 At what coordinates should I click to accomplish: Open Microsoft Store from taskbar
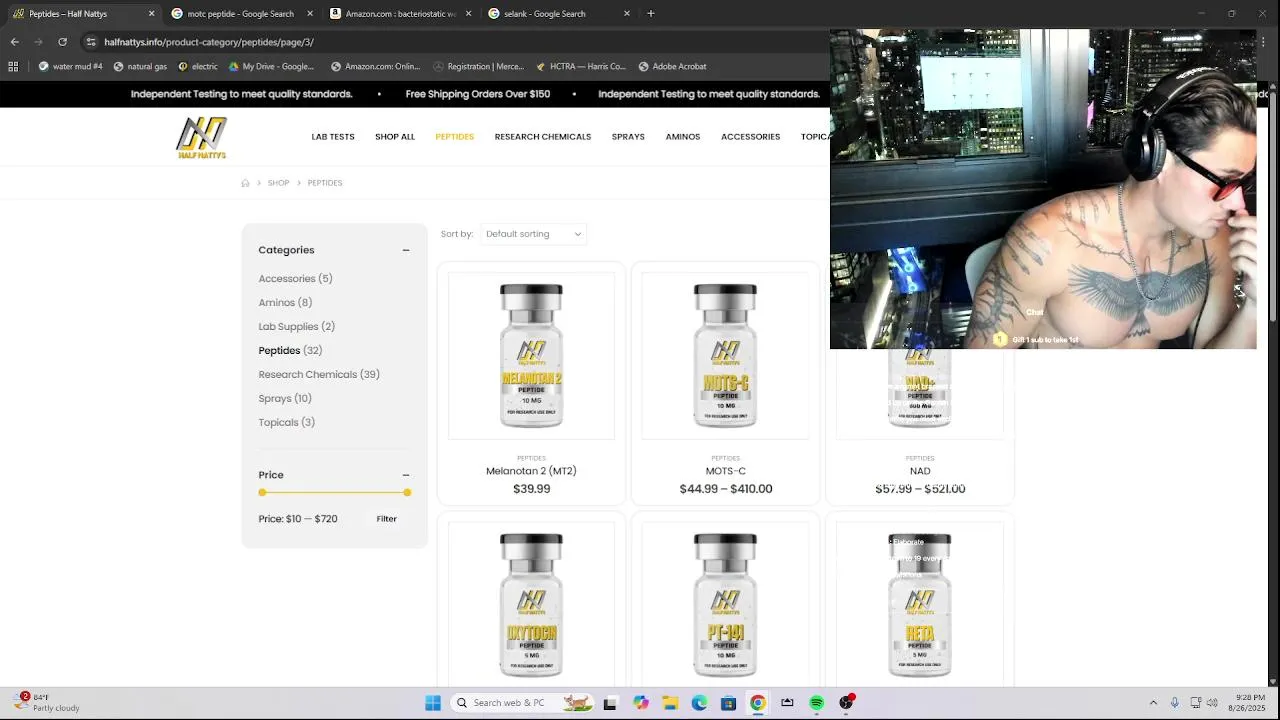pyautogui.click(x=728, y=703)
